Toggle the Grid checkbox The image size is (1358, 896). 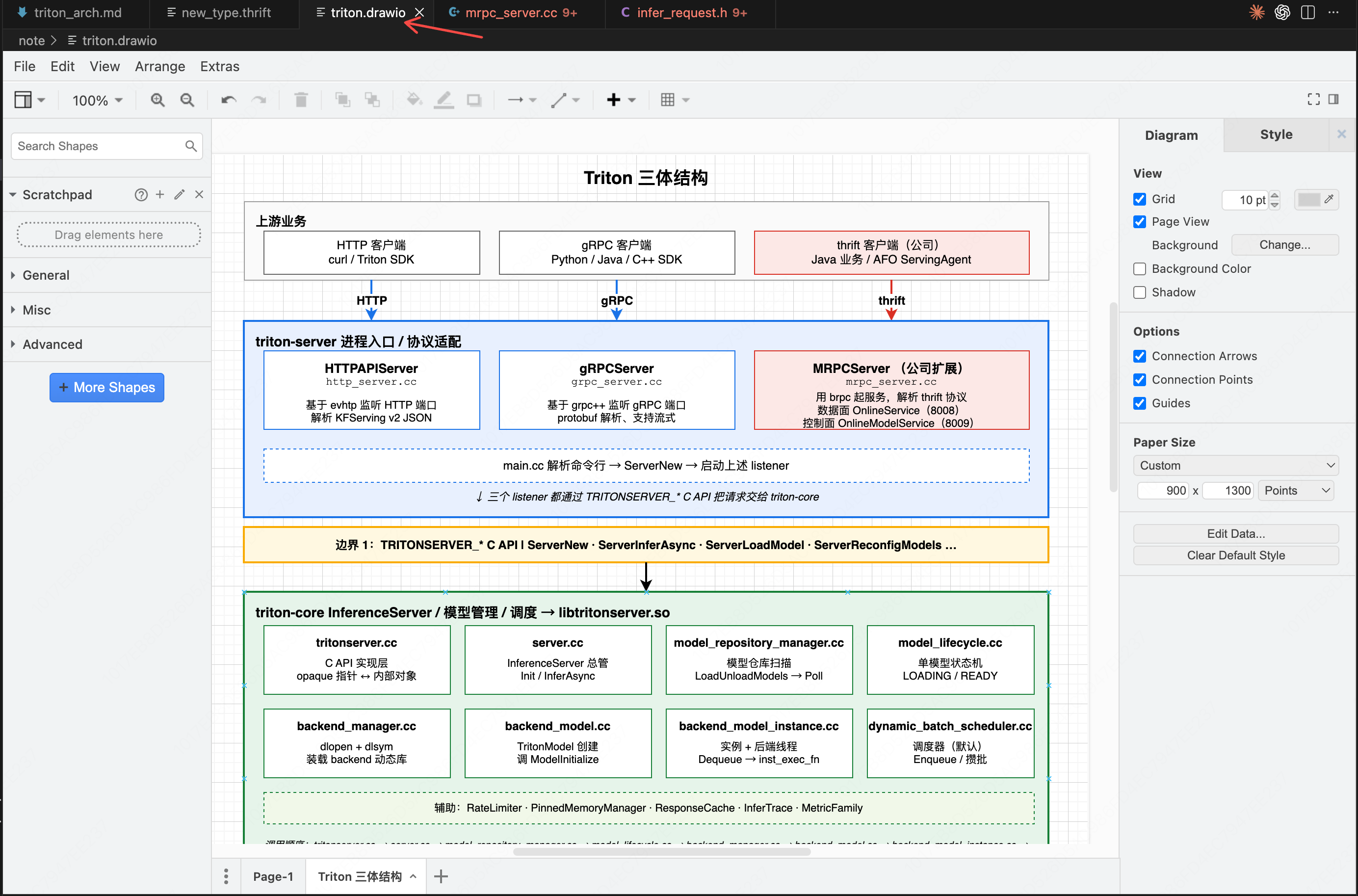click(x=1139, y=199)
